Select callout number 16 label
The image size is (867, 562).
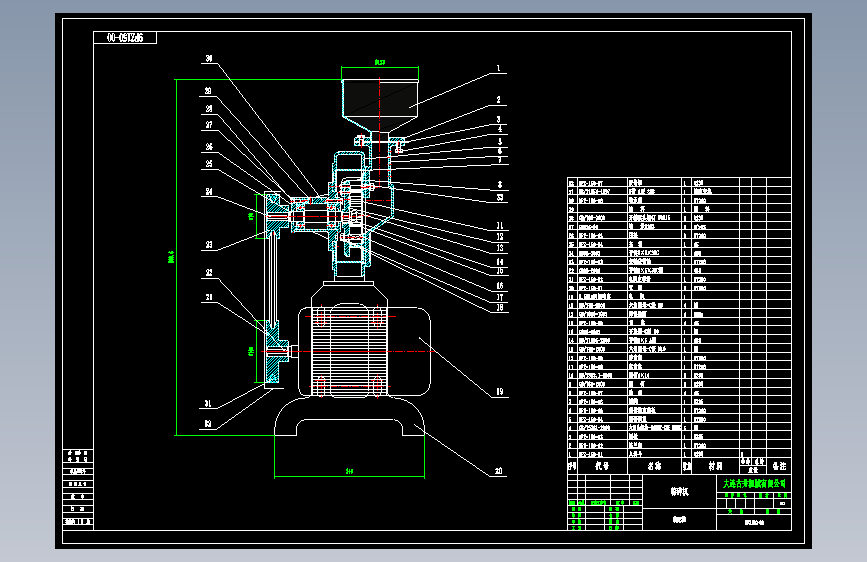(x=500, y=286)
